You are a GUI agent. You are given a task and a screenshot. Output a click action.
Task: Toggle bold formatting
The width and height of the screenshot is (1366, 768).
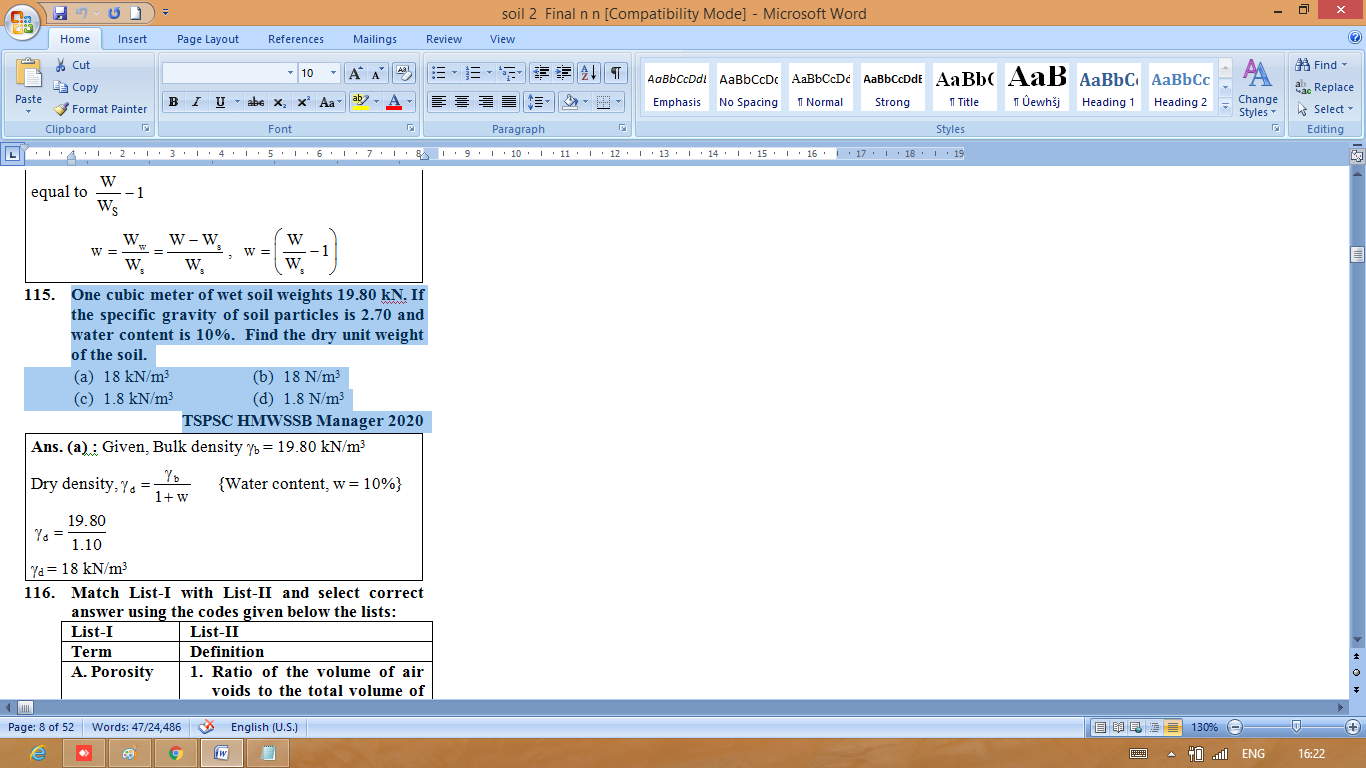click(173, 102)
